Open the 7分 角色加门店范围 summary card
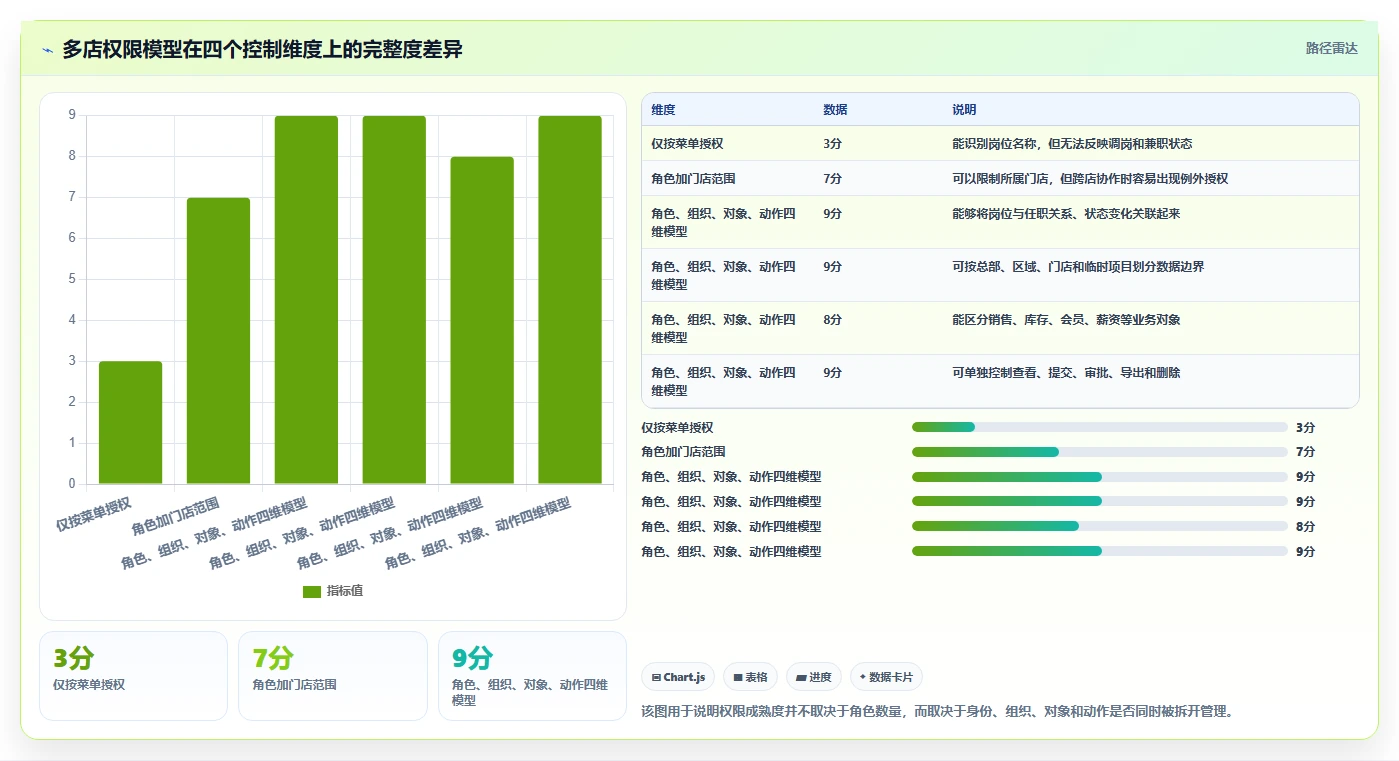 tap(332, 676)
